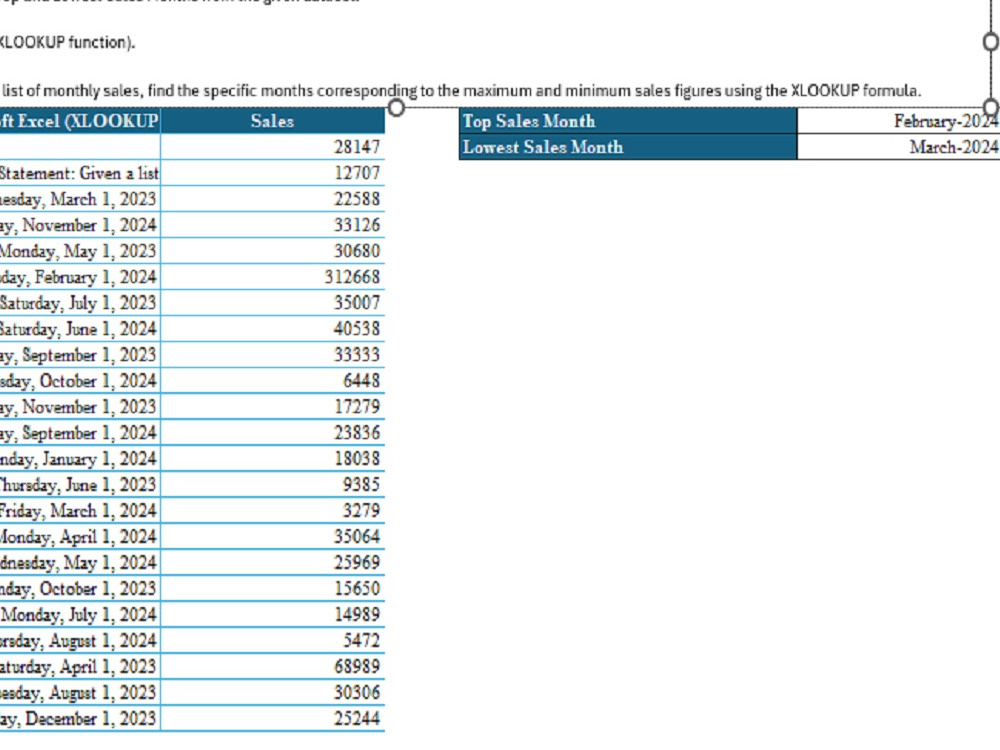Select the Thursday, June 1, 2023 date cell
1000x750 pixels.
tap(80, 485)
